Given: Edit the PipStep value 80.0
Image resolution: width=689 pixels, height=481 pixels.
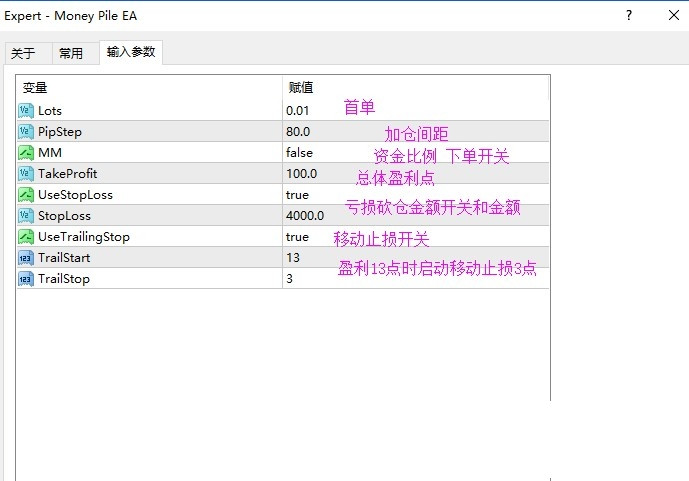Looking at the screenshot, I should coord(298,132).
